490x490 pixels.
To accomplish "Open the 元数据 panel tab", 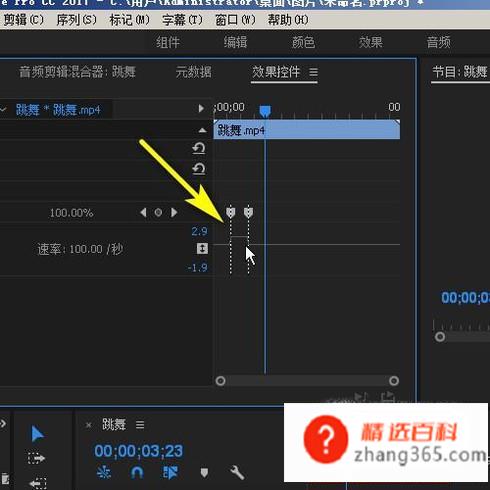I will (x=194, y=72).
